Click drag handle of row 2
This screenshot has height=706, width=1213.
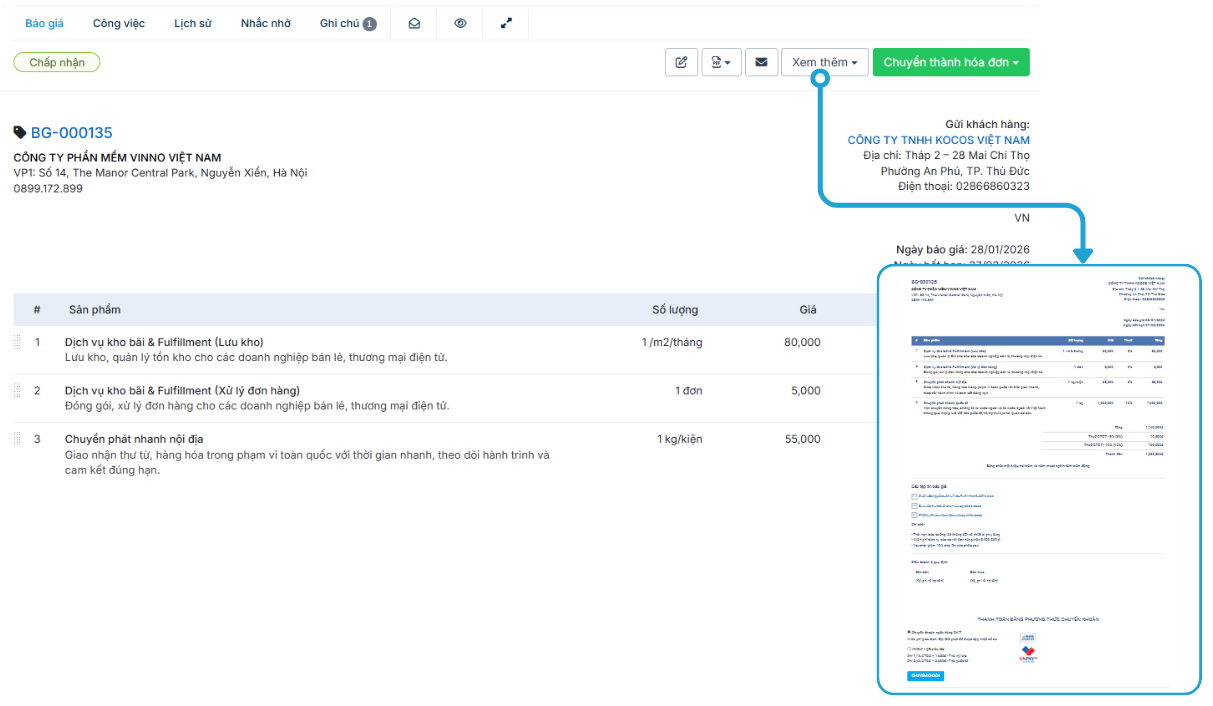17,390
